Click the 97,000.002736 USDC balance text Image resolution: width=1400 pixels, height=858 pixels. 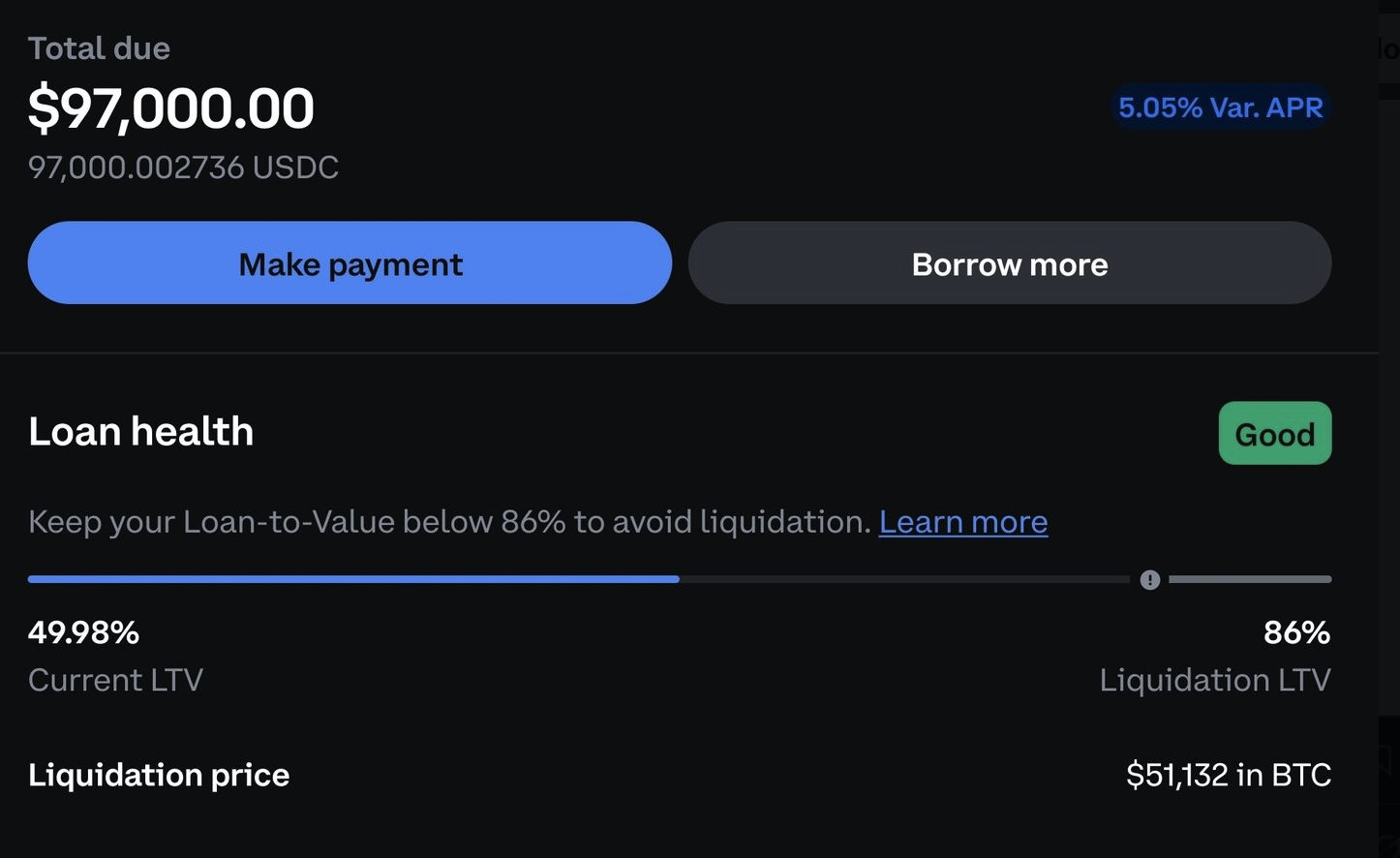pos(184,168)
